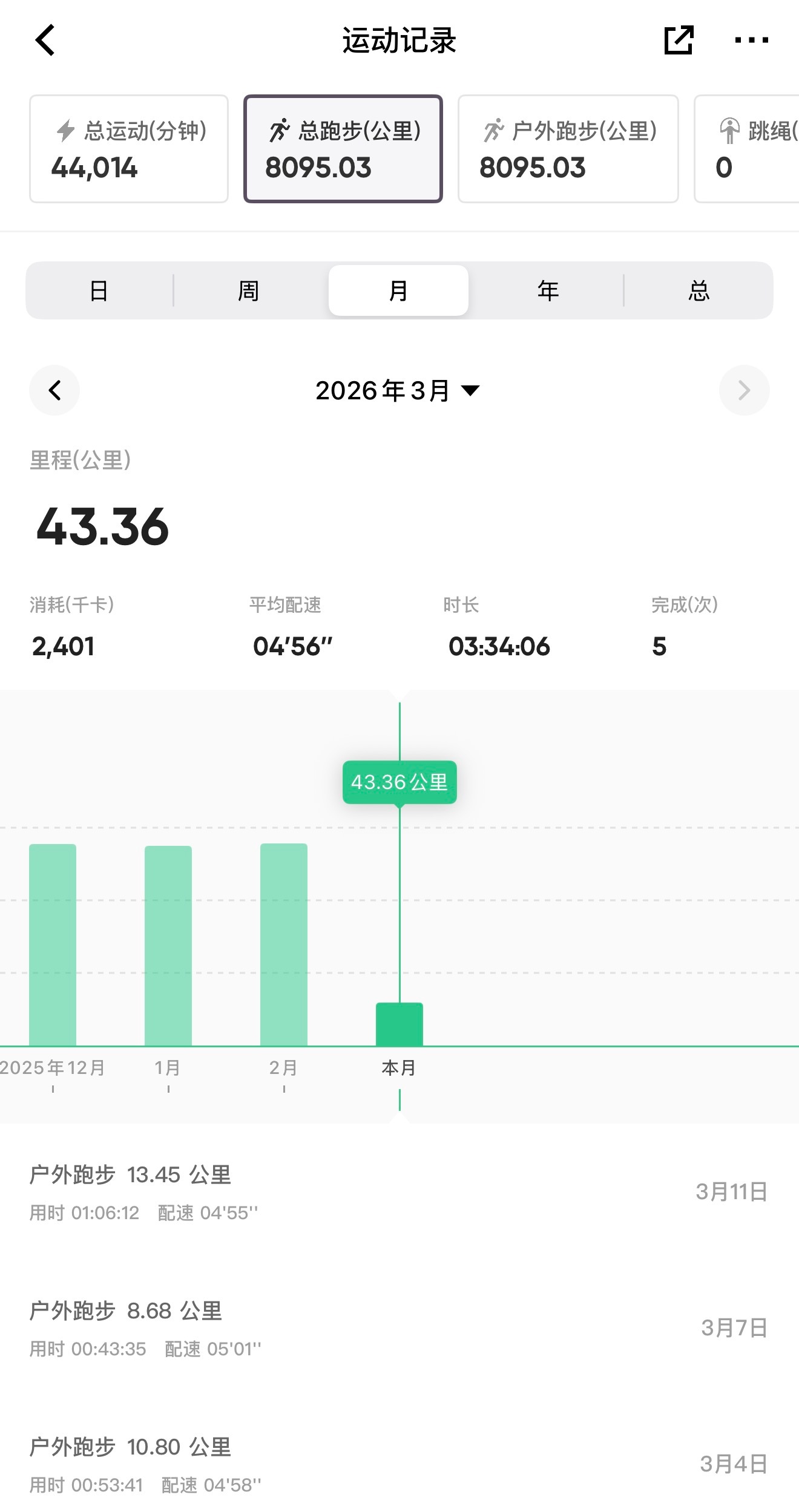This screenshot has height=1512, width=799.
Task: Open the 2026年3月 month dropdown
Action: (398, 390)
